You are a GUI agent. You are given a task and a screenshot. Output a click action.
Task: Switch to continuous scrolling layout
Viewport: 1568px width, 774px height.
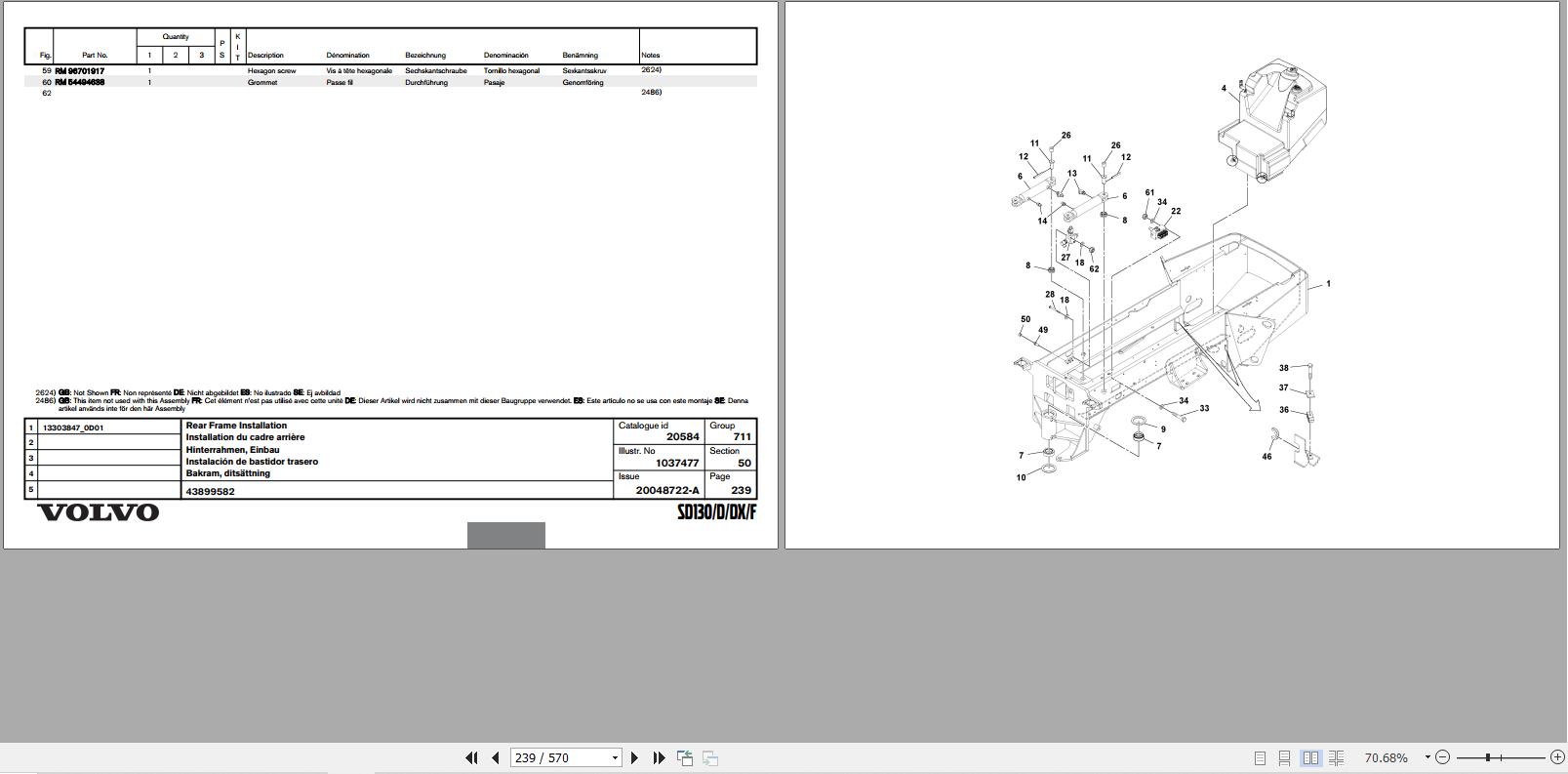(1285, 757)
